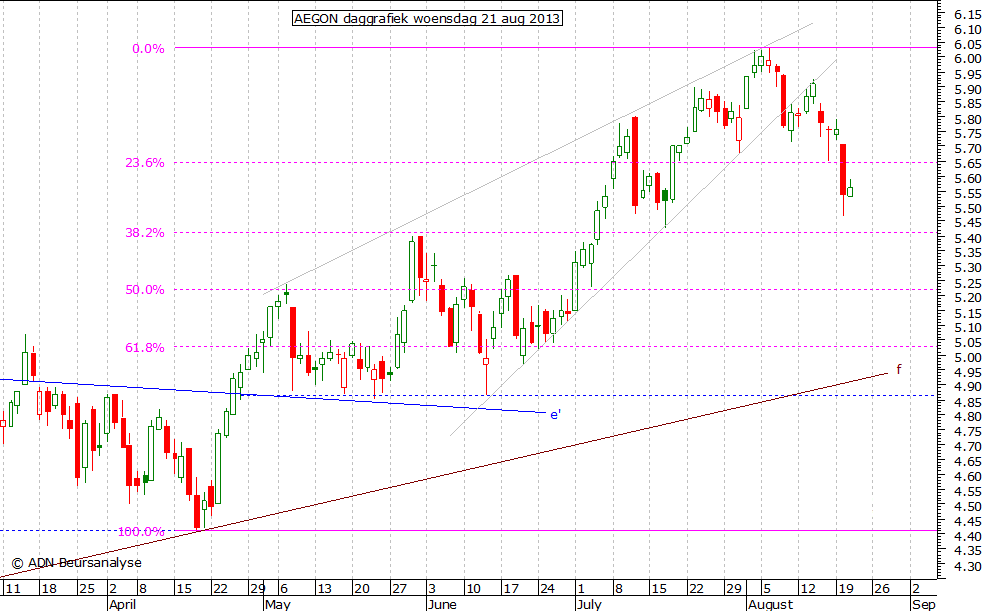Click the April month label on the time axis
Screen dimensions: 985x611
click(x=122, y=604)
